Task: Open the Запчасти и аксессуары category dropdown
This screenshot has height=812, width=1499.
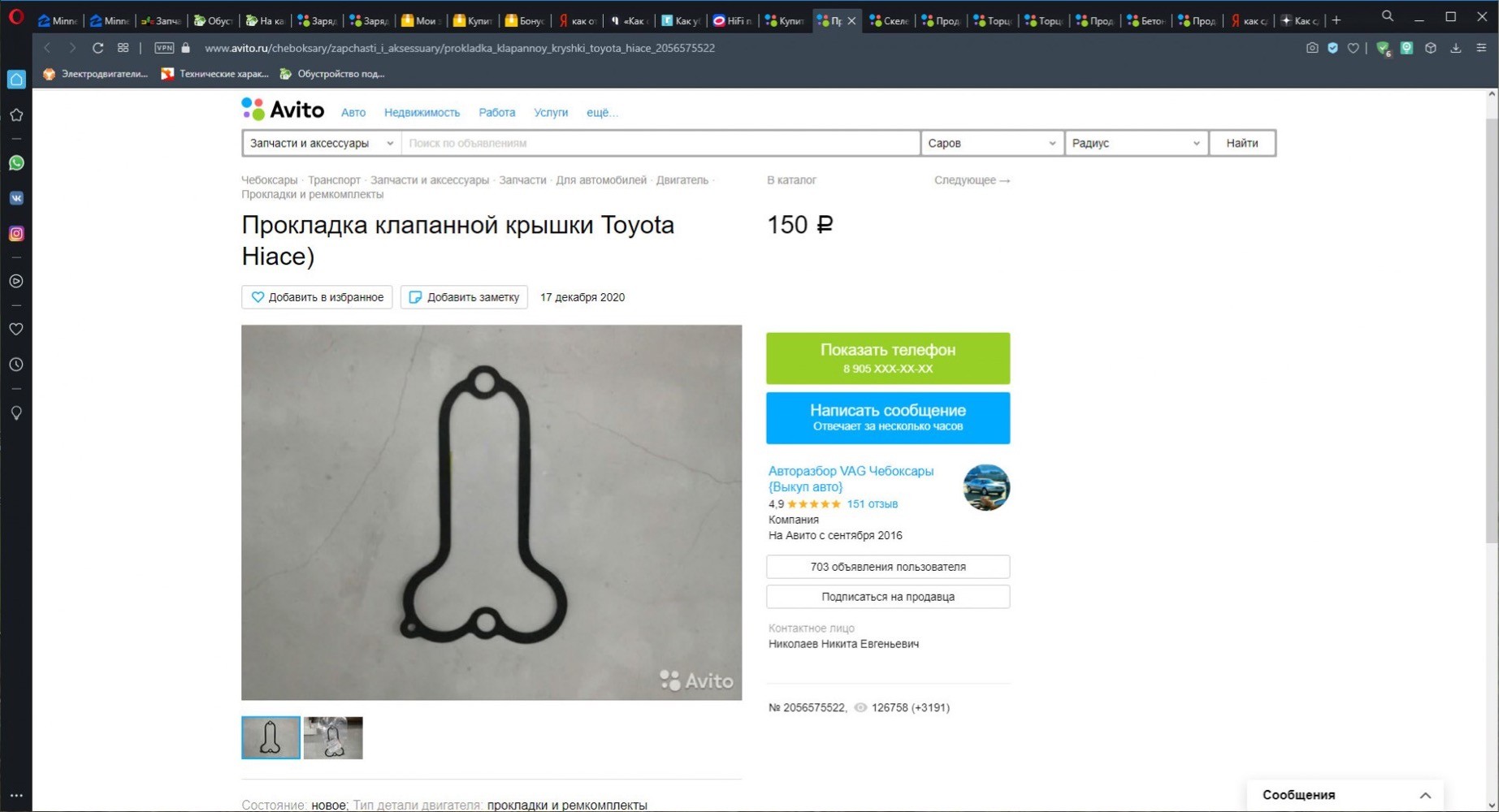Action: pyautogui.click(x=321, y=143)
